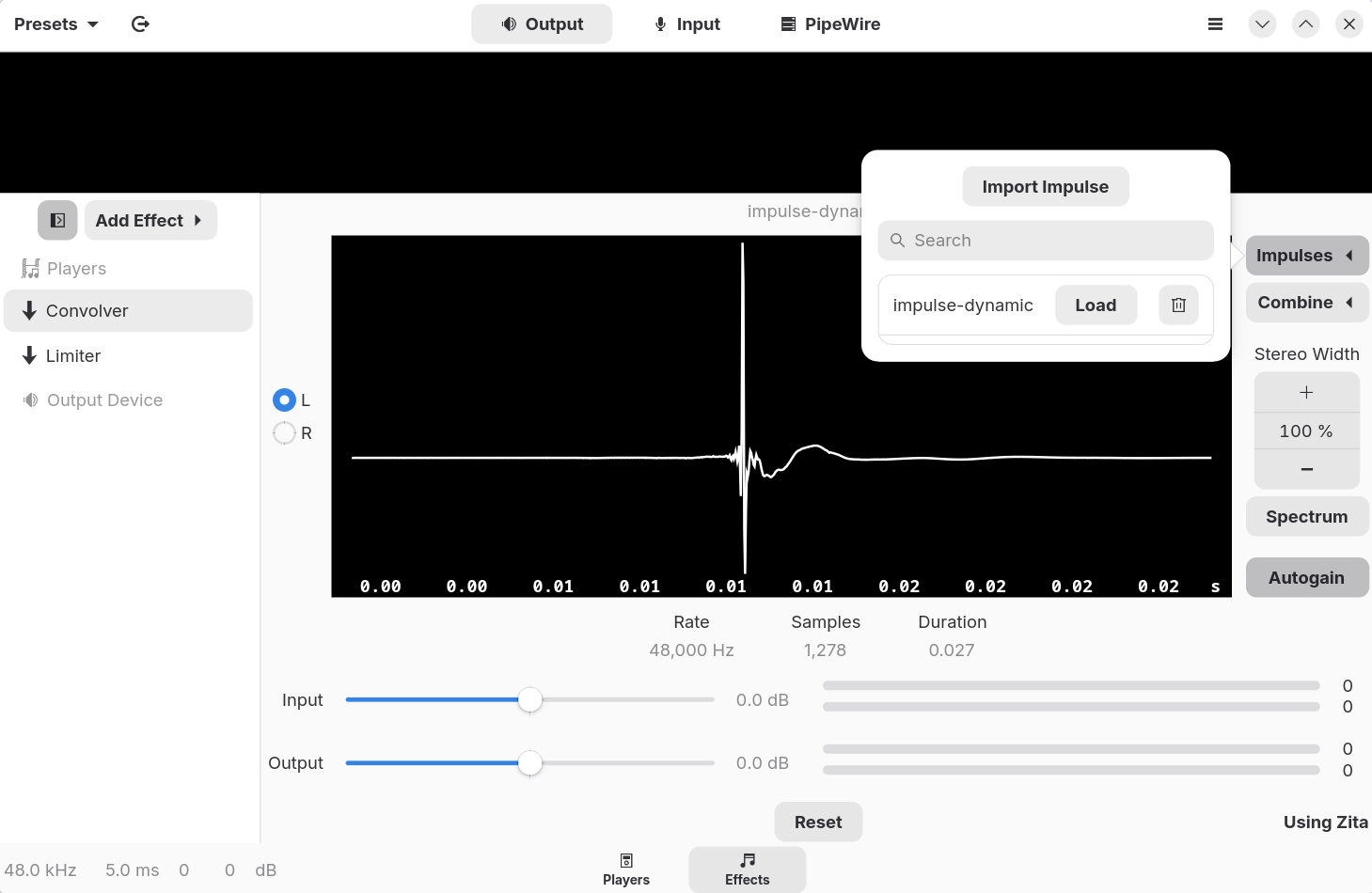Expand the Combine popover
This screenshot has width=1372, height=893.
[x=1306, y=303]
